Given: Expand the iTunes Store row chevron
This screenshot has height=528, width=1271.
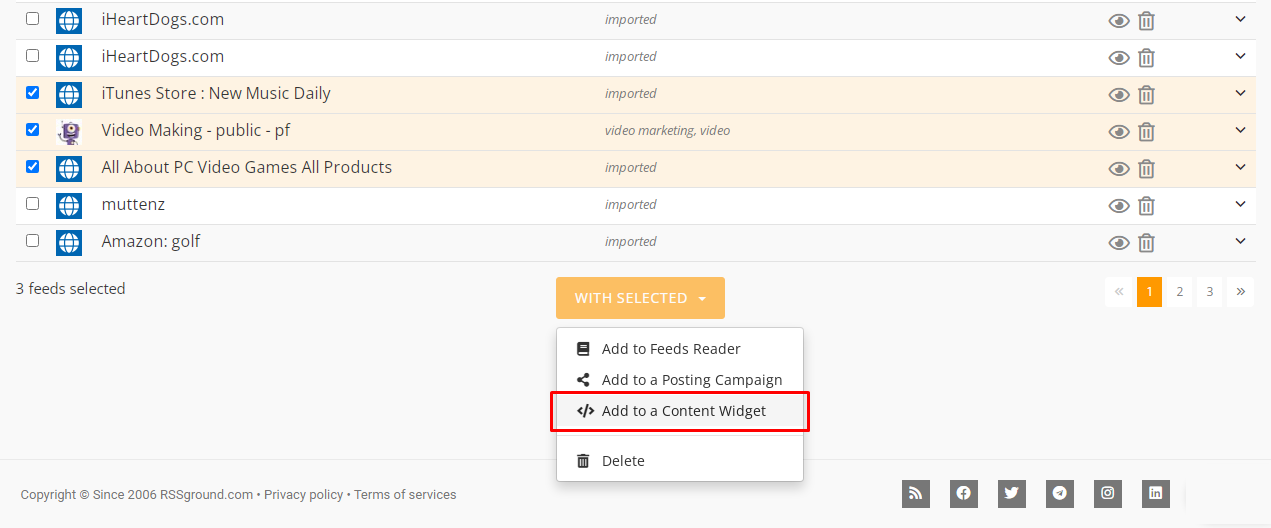Looking at the screenshot, I should tap(1240, 93).
